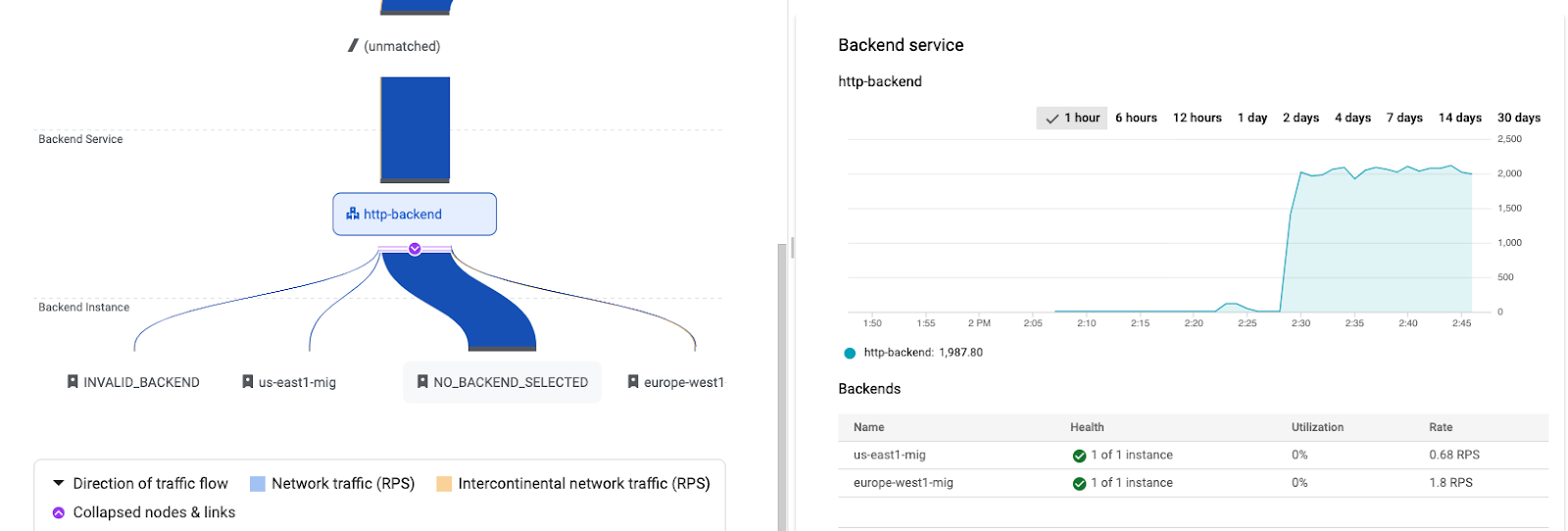
Task: Collapse the Direction of traffic flow legend
Action: 59,483
